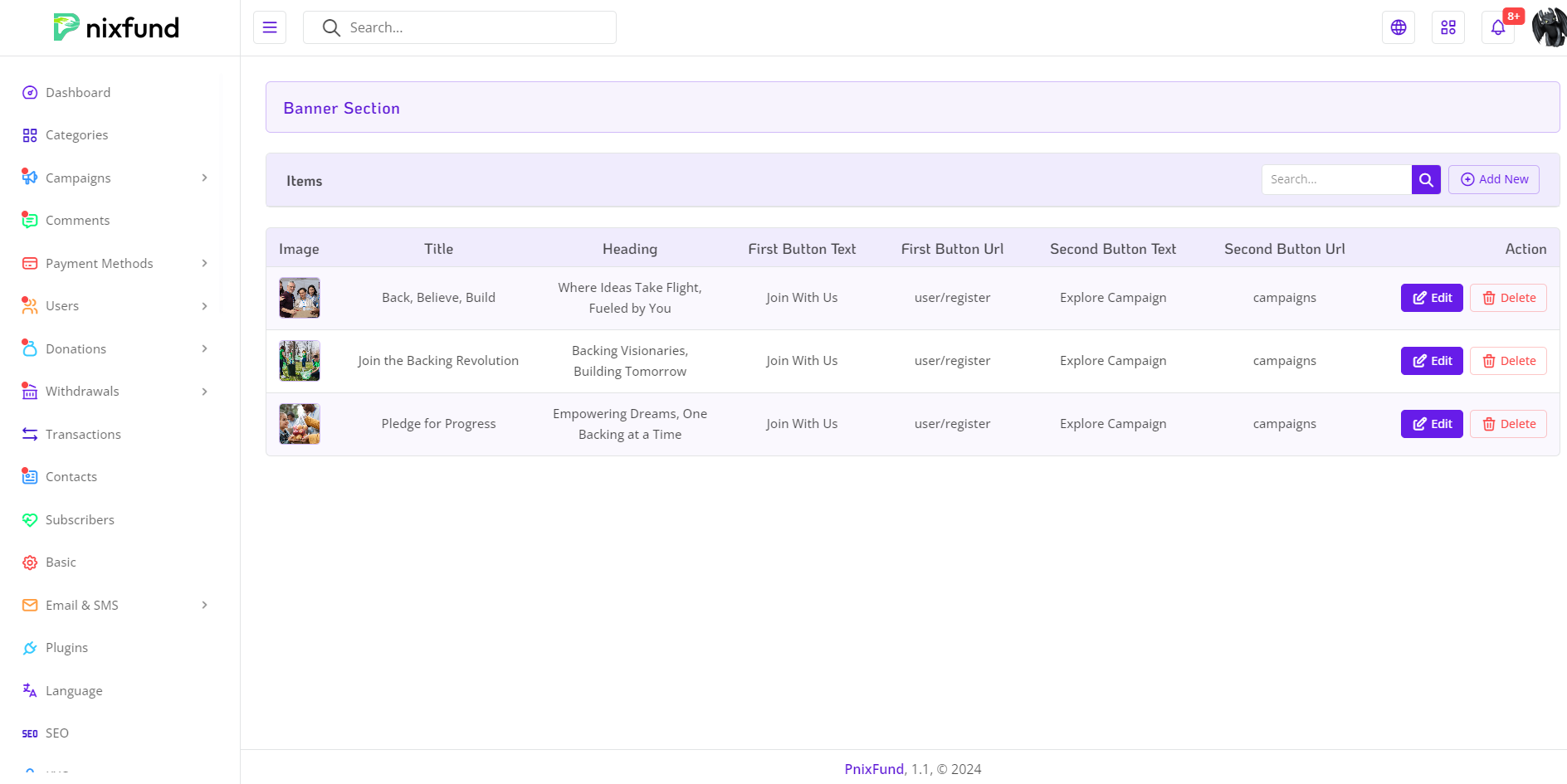The width and height of the screenshot is (1567, 784).
Task: Open Subscribers in the sidebar
Action: (80, 520)
